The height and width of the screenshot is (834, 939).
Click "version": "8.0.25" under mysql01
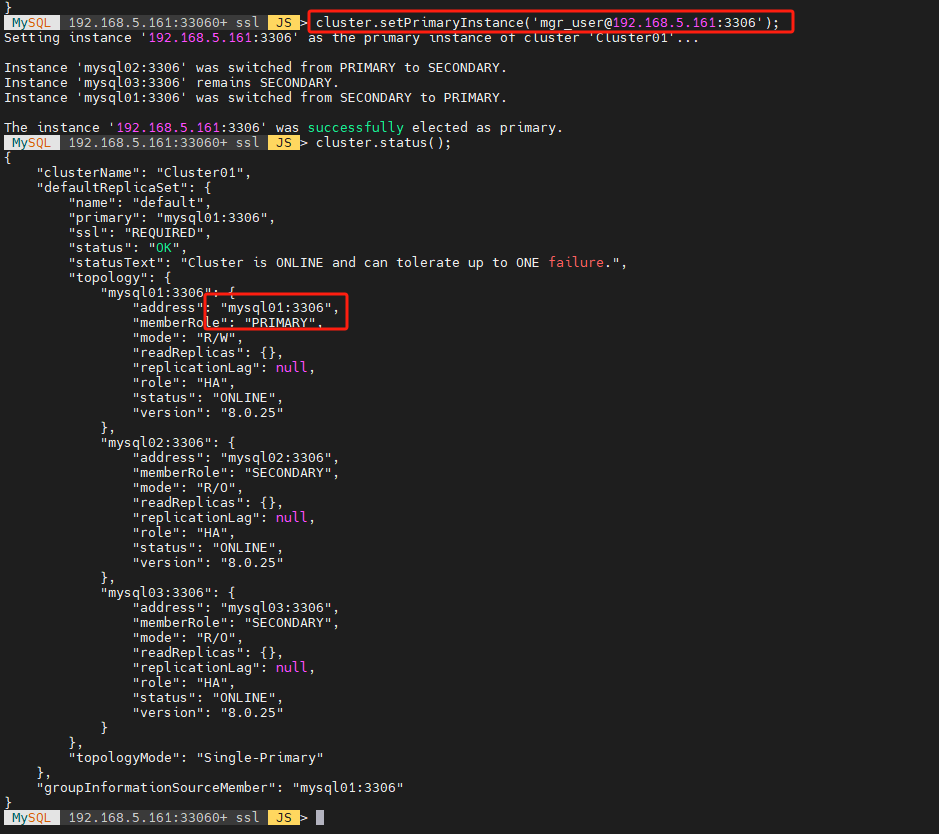(x=208, y=413)
